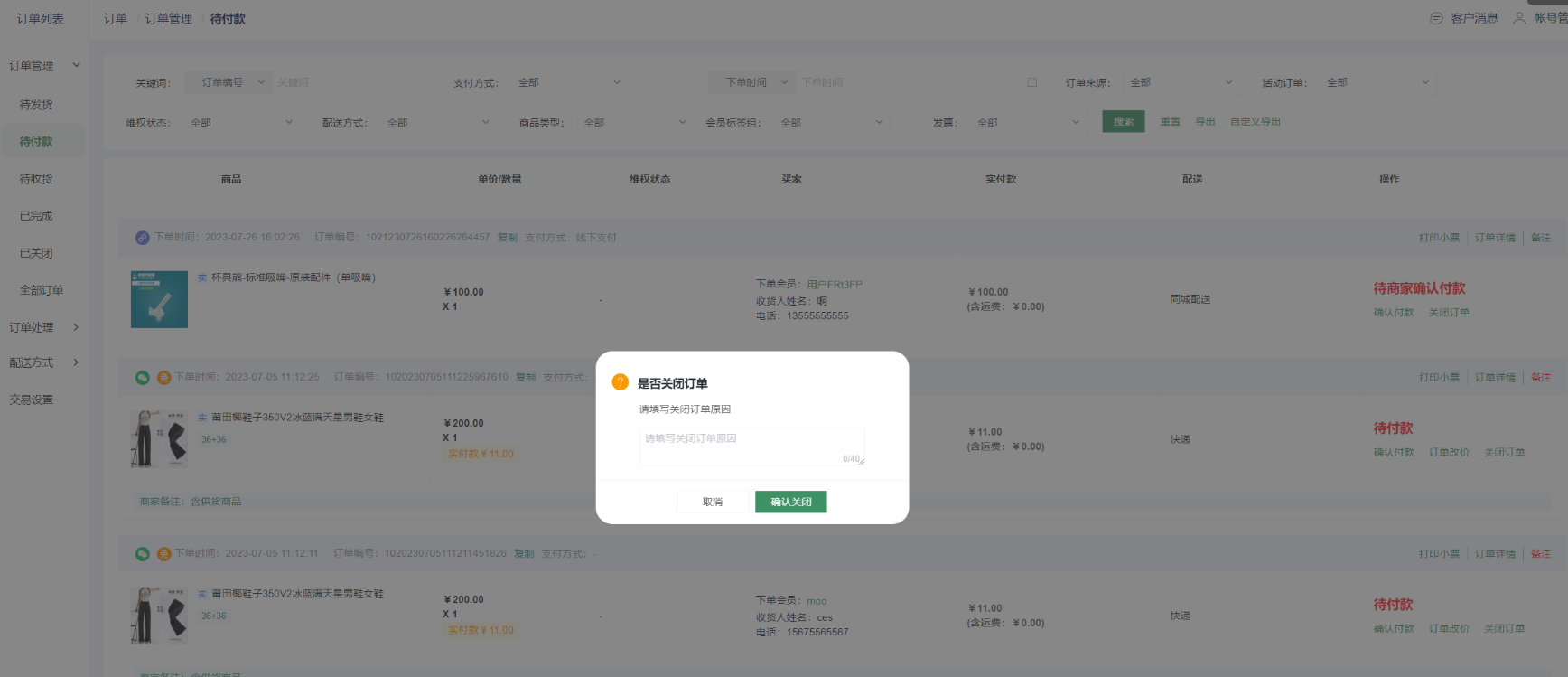Image resolution: width=1568 pixels, height=677 pixels.
Task: Click 关闭订单 for order 1020230705111211451826
Action: pyautogui.click(x=1504, y=629)
